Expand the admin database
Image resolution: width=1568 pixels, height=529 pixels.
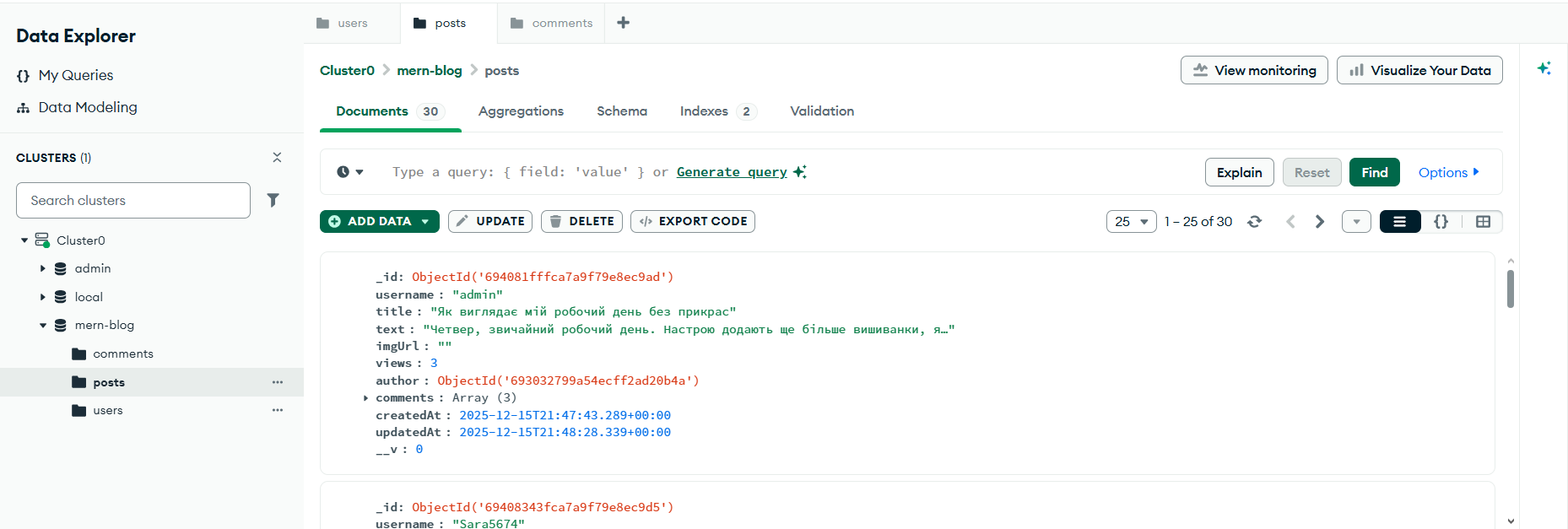point(43,268)
